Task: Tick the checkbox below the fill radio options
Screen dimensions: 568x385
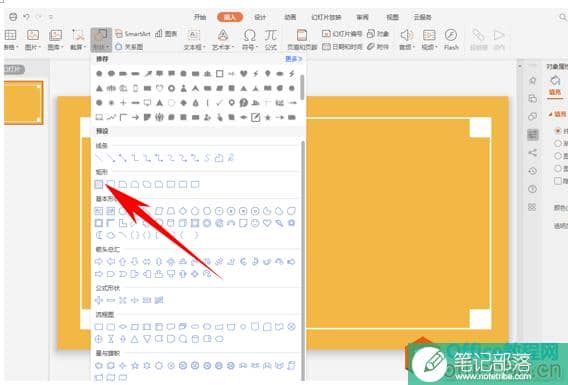Action: [x=558, y=180]
